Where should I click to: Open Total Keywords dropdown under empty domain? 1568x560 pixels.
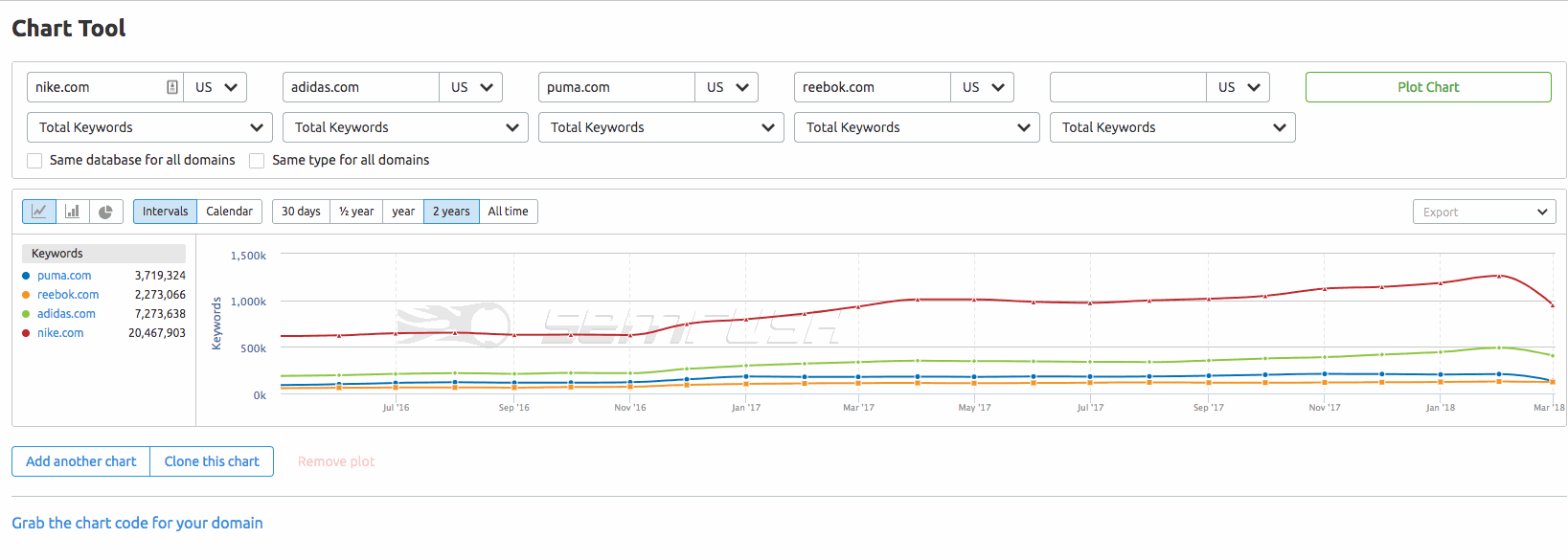coord(1172,127)
